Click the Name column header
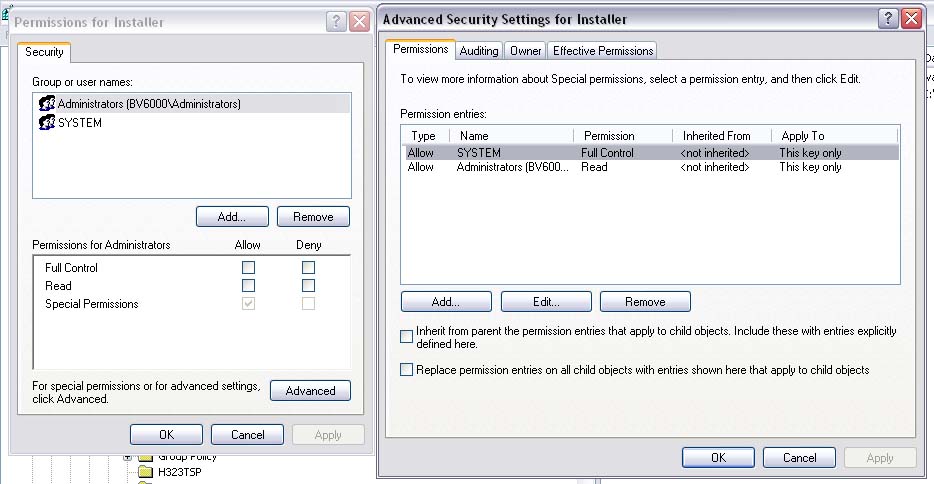This screenshot has width=934, height=484. [512, 136]
